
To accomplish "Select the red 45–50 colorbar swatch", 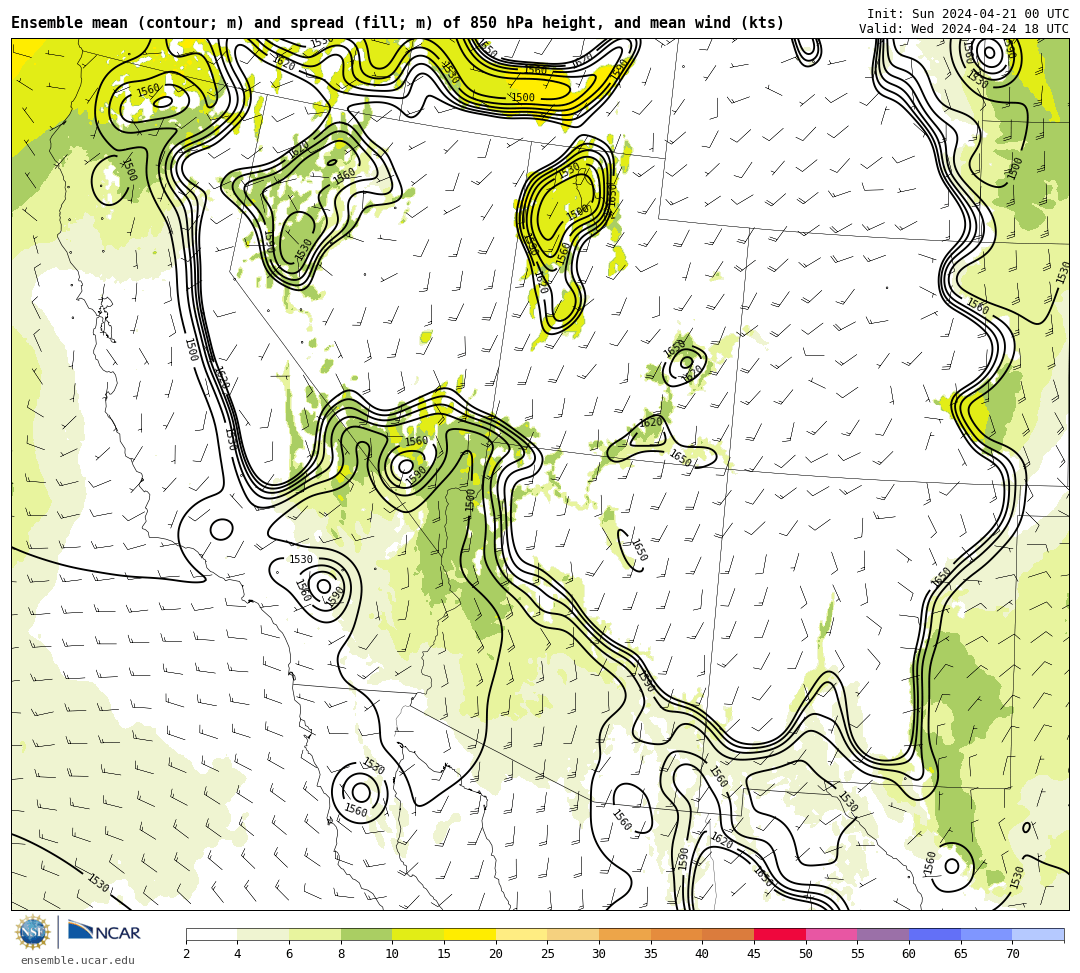I will 780,934.
